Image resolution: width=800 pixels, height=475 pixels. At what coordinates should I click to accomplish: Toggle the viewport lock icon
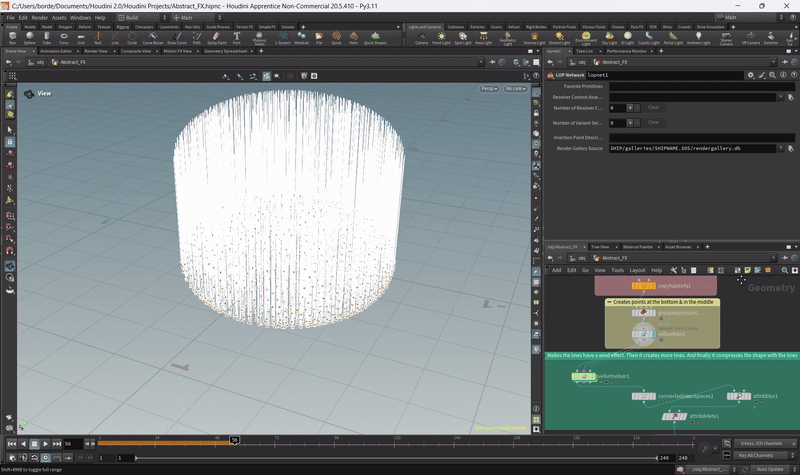pos(536,113)
